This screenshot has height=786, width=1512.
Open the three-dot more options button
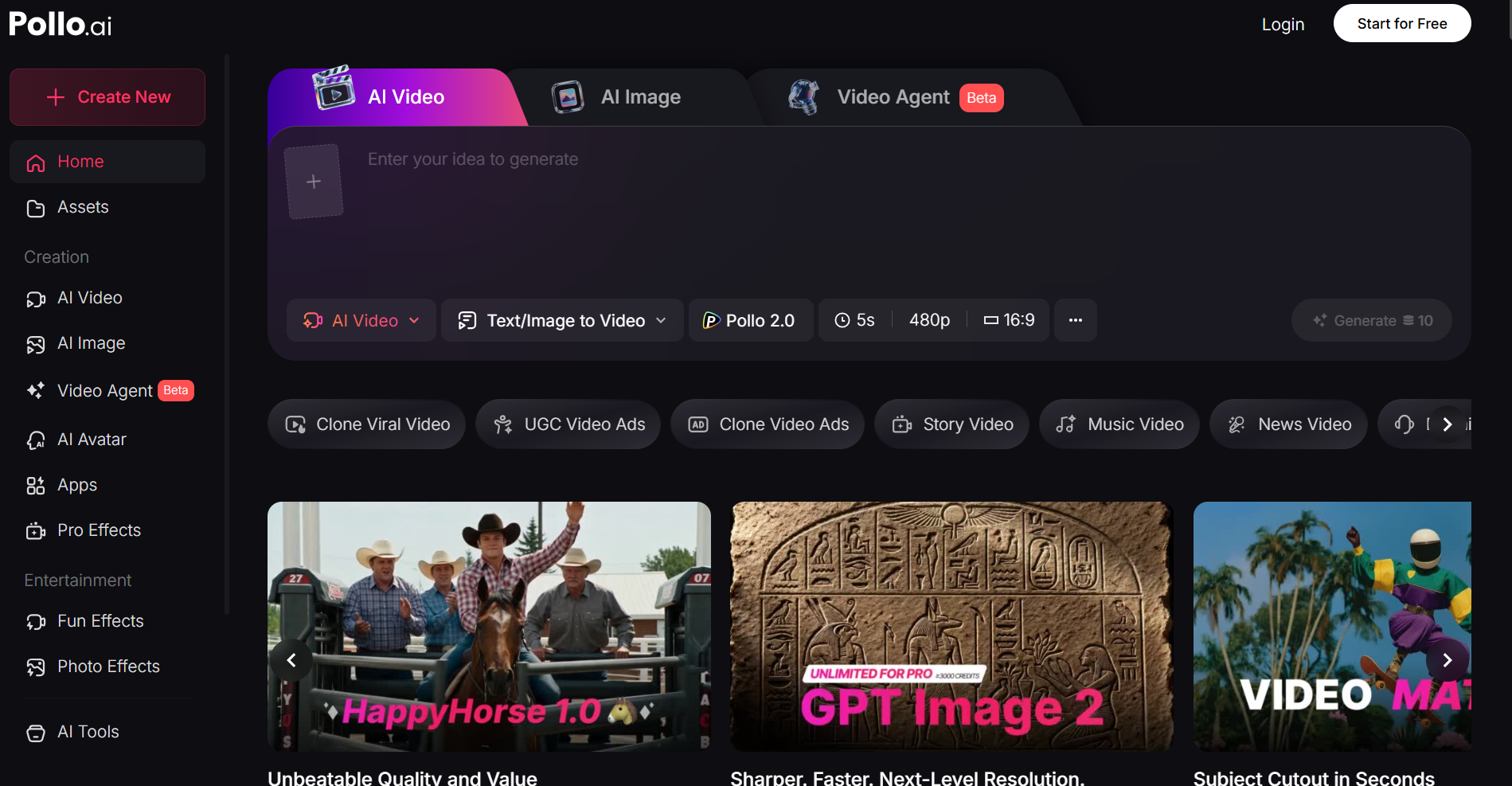click(x=1076, y=320)
